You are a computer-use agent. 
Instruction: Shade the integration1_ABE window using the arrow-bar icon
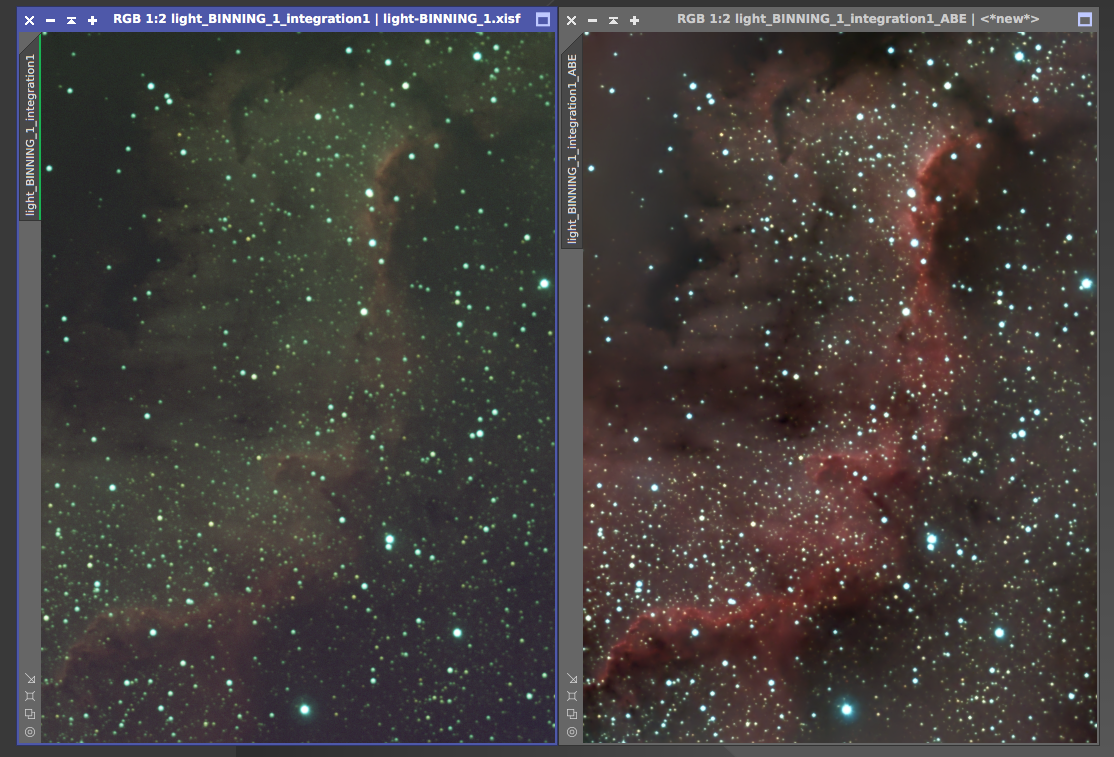coord(613,20)
